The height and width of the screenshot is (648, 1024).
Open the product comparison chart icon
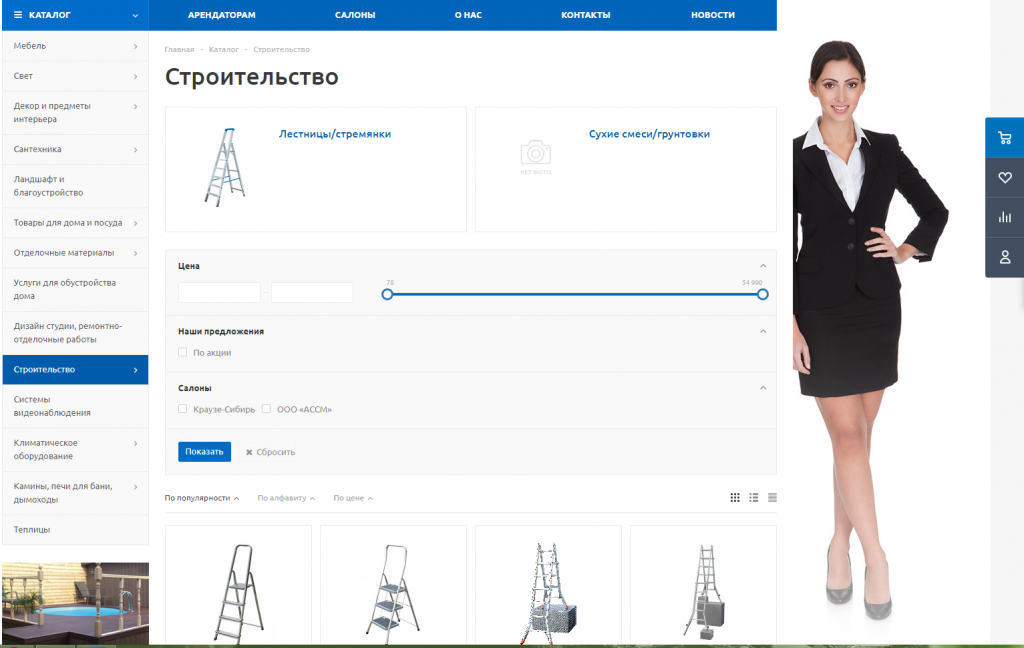(1004, 217)
